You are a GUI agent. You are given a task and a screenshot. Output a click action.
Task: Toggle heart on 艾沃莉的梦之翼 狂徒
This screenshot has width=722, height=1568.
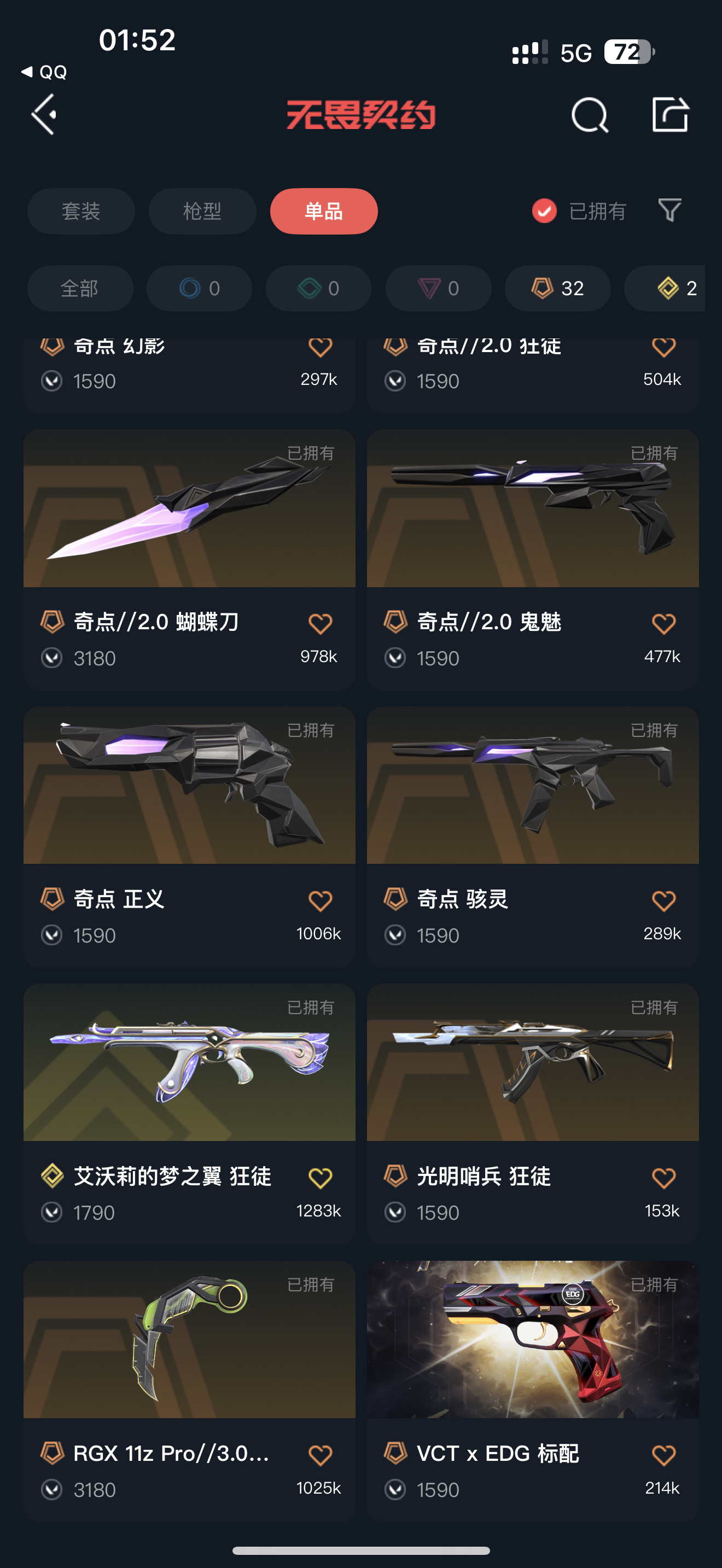pyautogui.click(x=320, y=1178)
